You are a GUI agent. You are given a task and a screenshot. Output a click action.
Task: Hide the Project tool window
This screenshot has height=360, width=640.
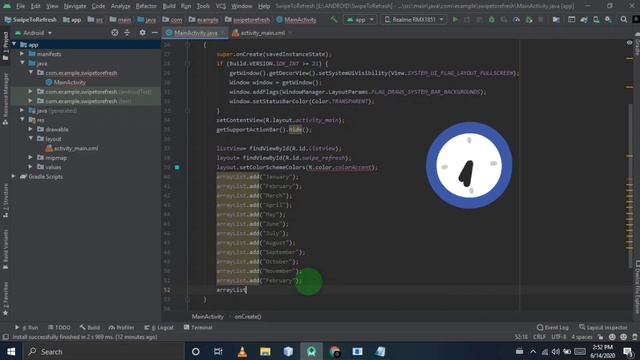pos(155,33)
